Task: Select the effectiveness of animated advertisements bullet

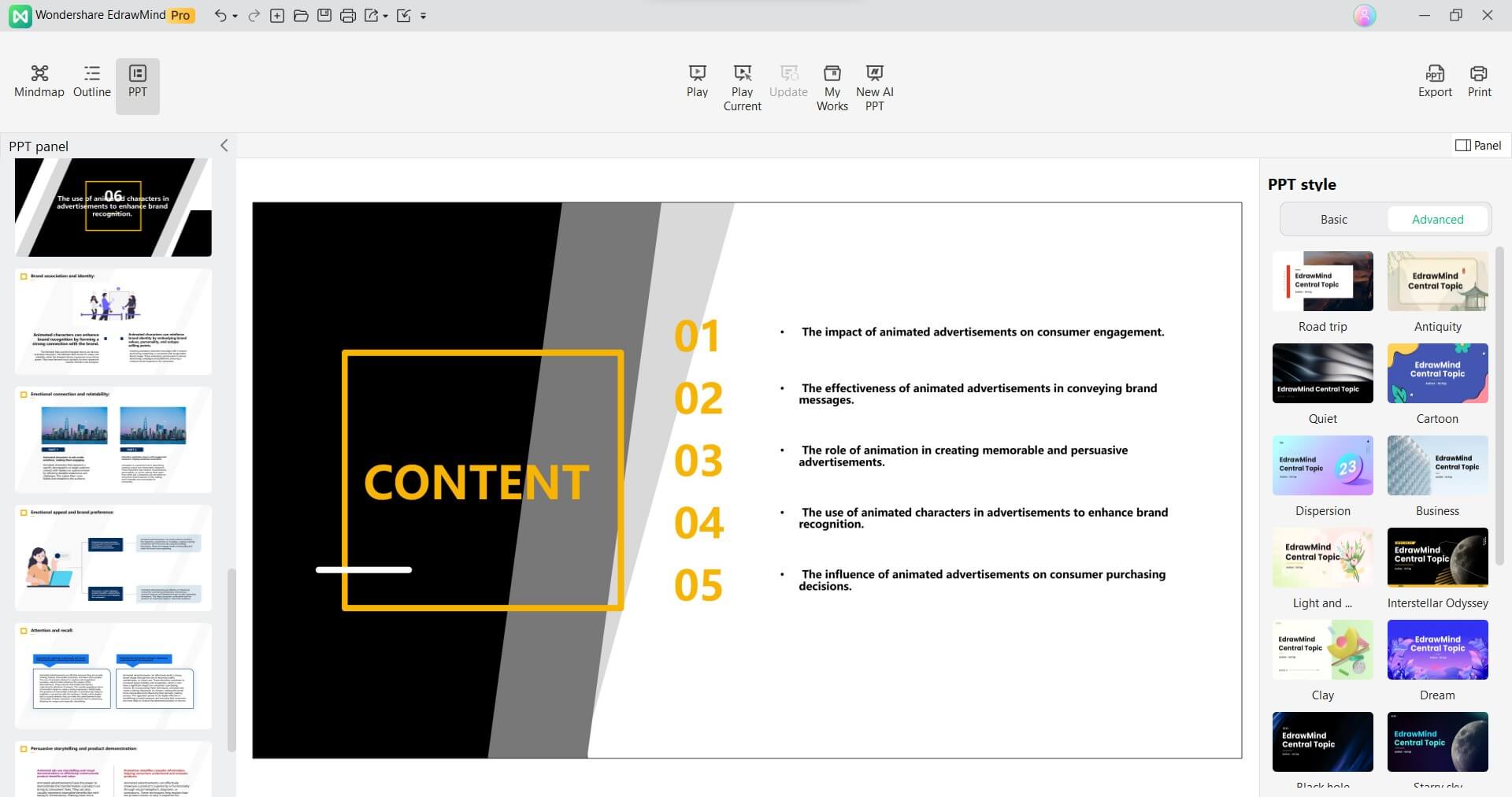Action: (978, 394)
